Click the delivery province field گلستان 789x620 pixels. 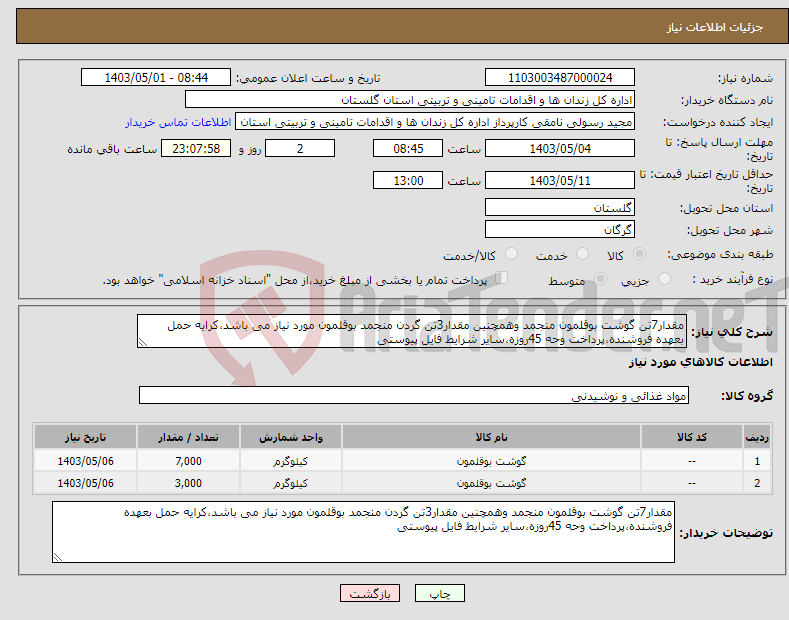(560, 207)
